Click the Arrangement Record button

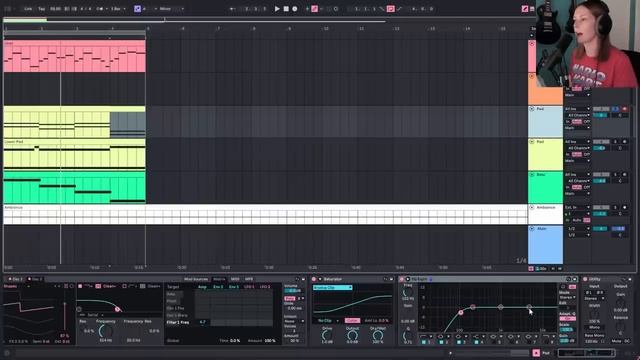[x=295, y=9]
